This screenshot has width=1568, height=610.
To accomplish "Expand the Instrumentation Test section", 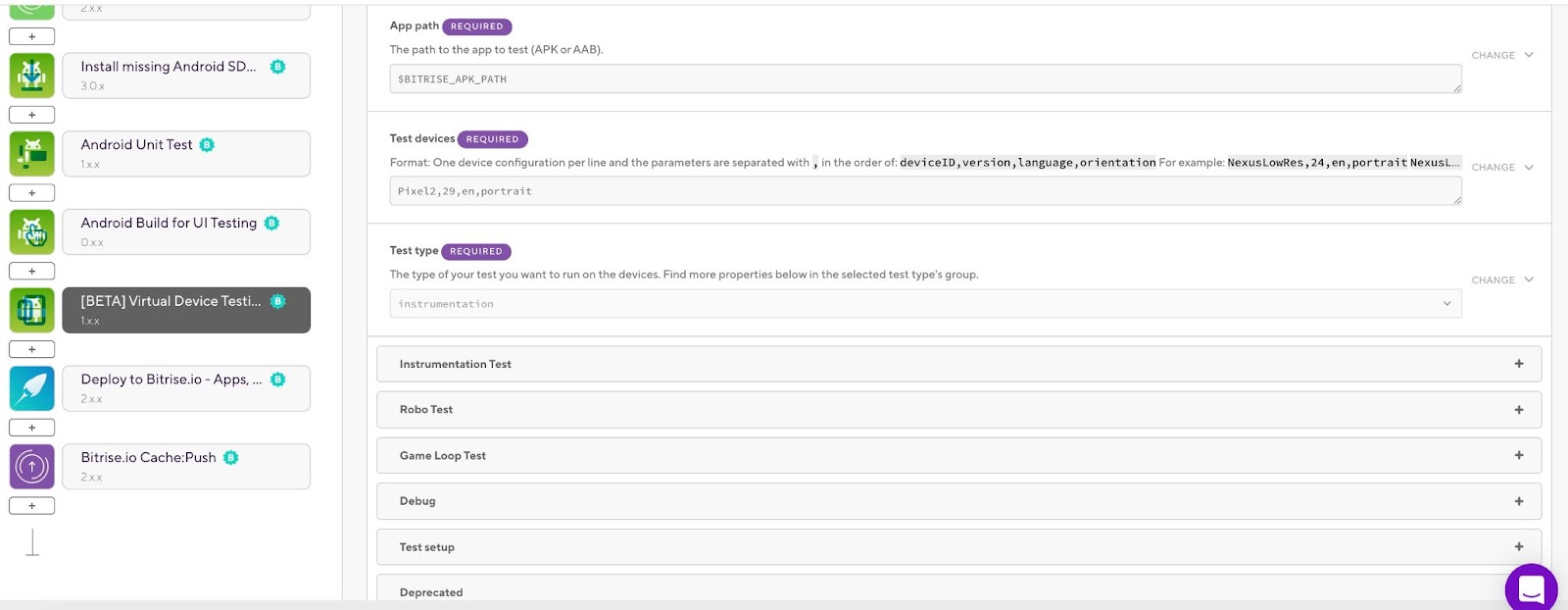I will (958, 364).
